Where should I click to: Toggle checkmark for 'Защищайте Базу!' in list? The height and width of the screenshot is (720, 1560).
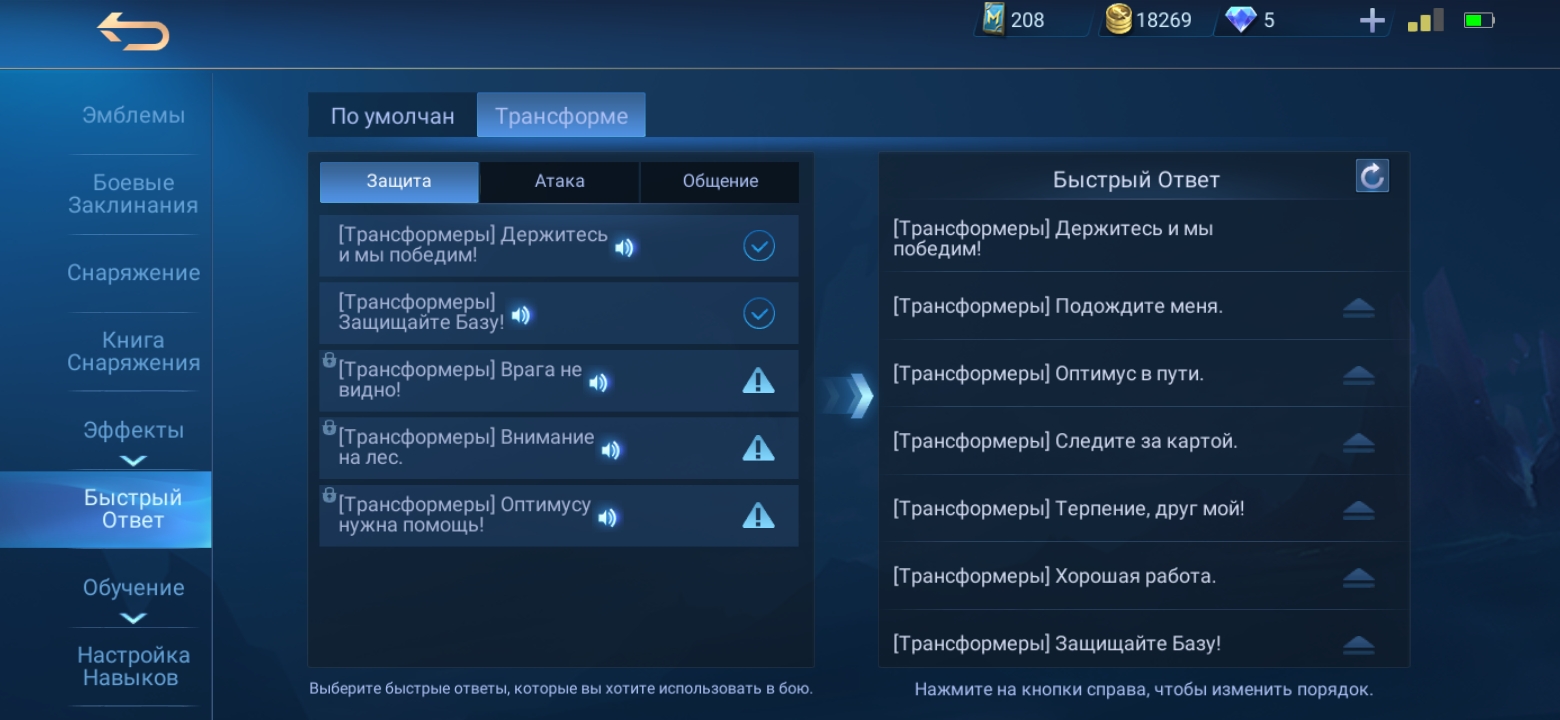759,314
